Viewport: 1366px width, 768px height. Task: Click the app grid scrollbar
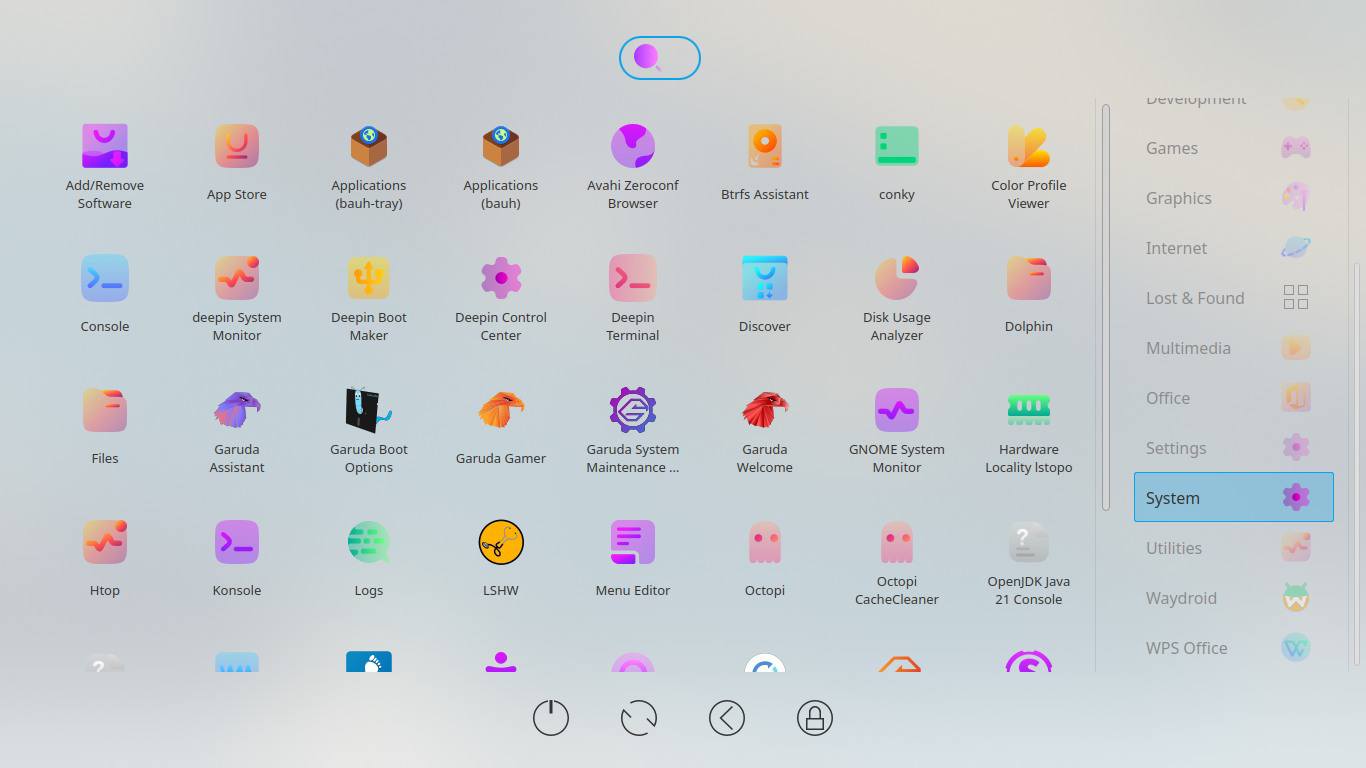tap(1106, 307)
